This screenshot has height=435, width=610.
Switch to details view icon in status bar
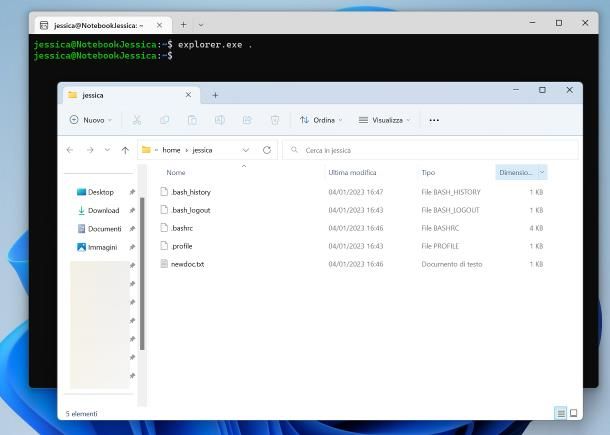561,413
